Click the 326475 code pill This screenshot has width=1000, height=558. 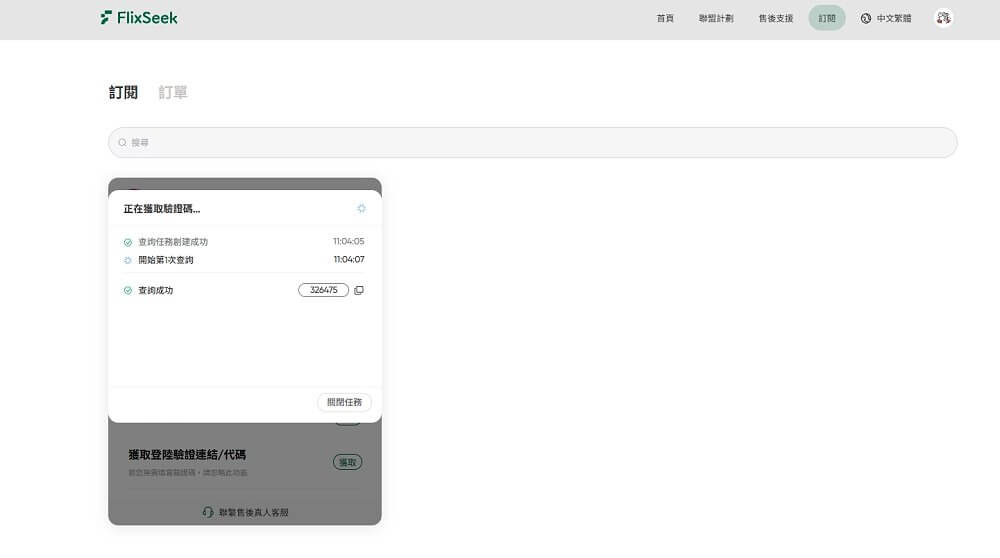pos(323,290)
